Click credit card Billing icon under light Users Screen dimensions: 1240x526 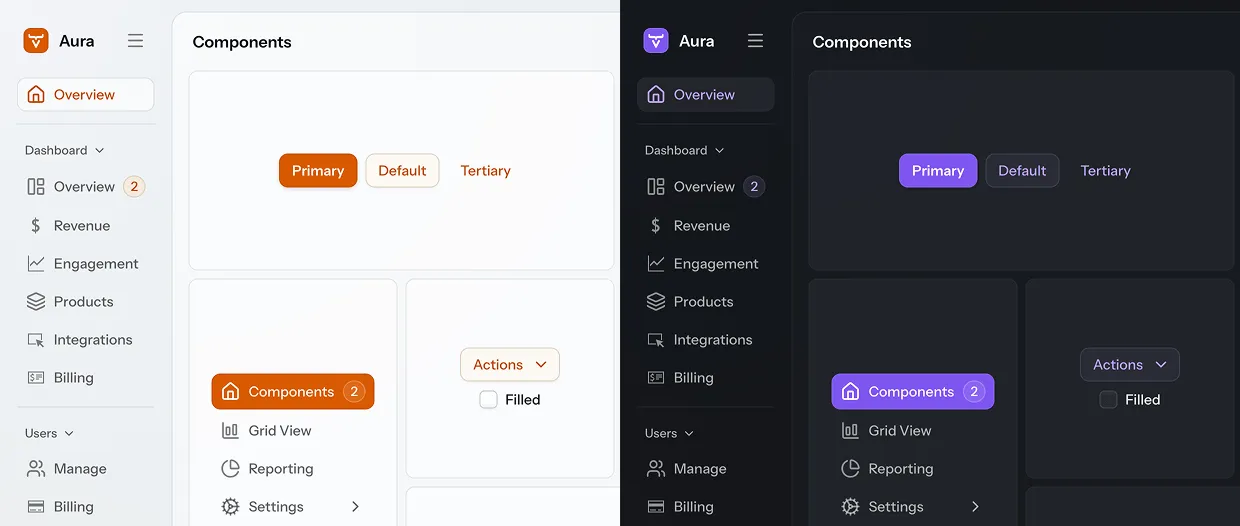(36, 507)
